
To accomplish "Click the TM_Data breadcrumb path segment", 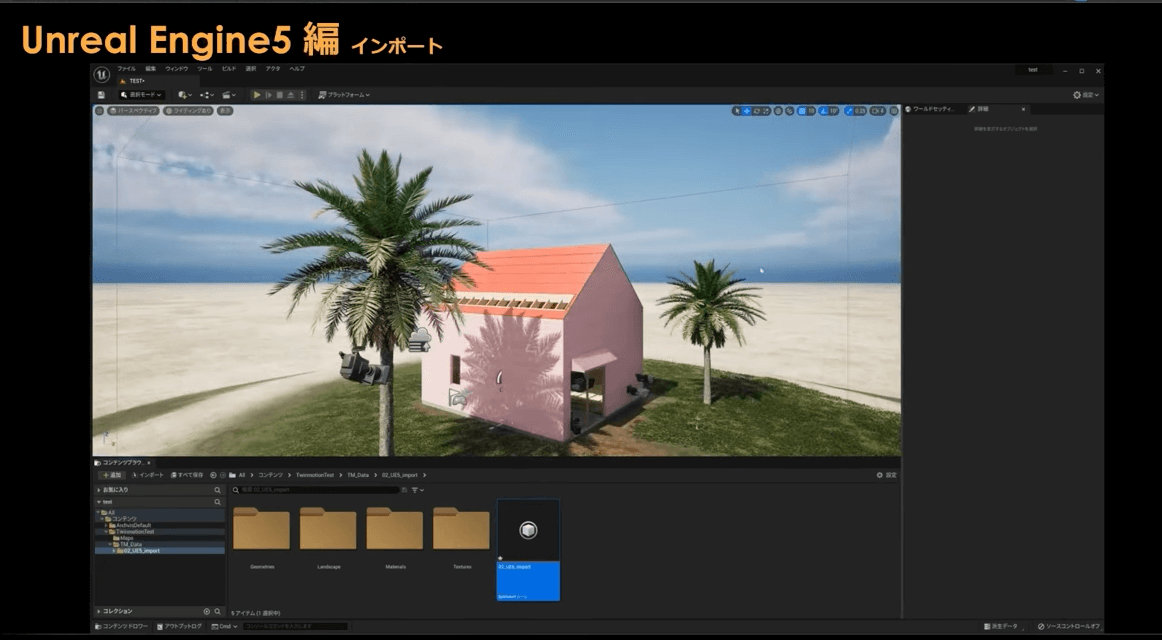I will pos(358,475).
